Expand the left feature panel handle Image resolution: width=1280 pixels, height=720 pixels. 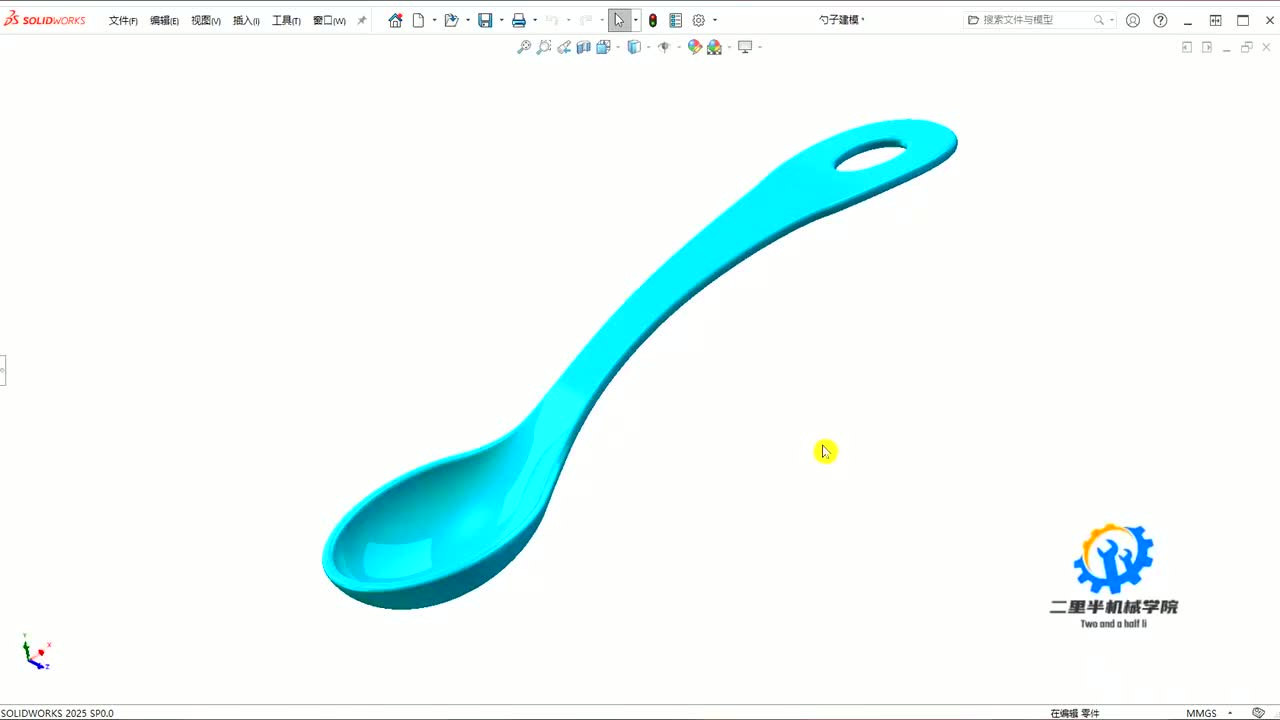coord(3,370)
